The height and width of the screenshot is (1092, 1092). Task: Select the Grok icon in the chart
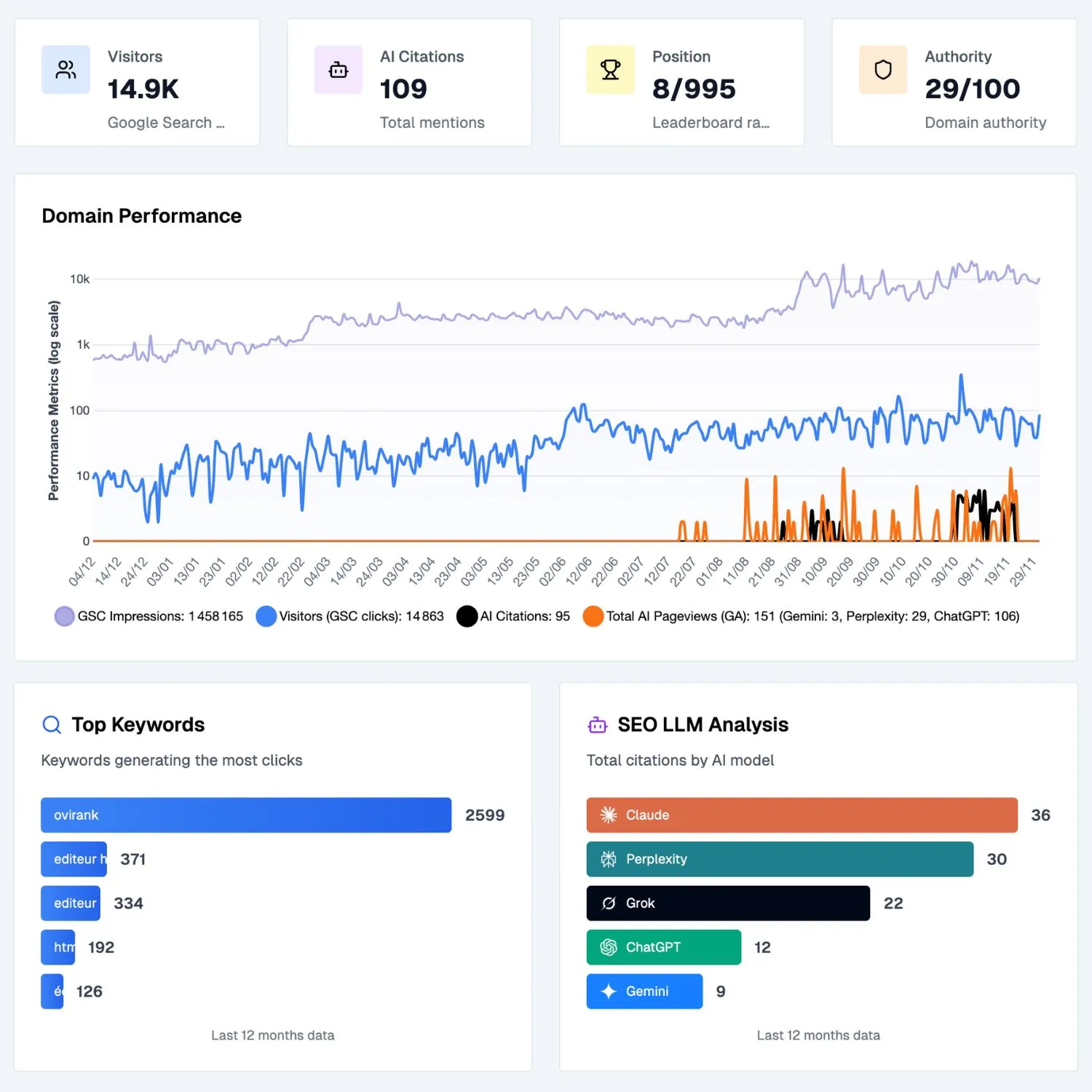608,903
